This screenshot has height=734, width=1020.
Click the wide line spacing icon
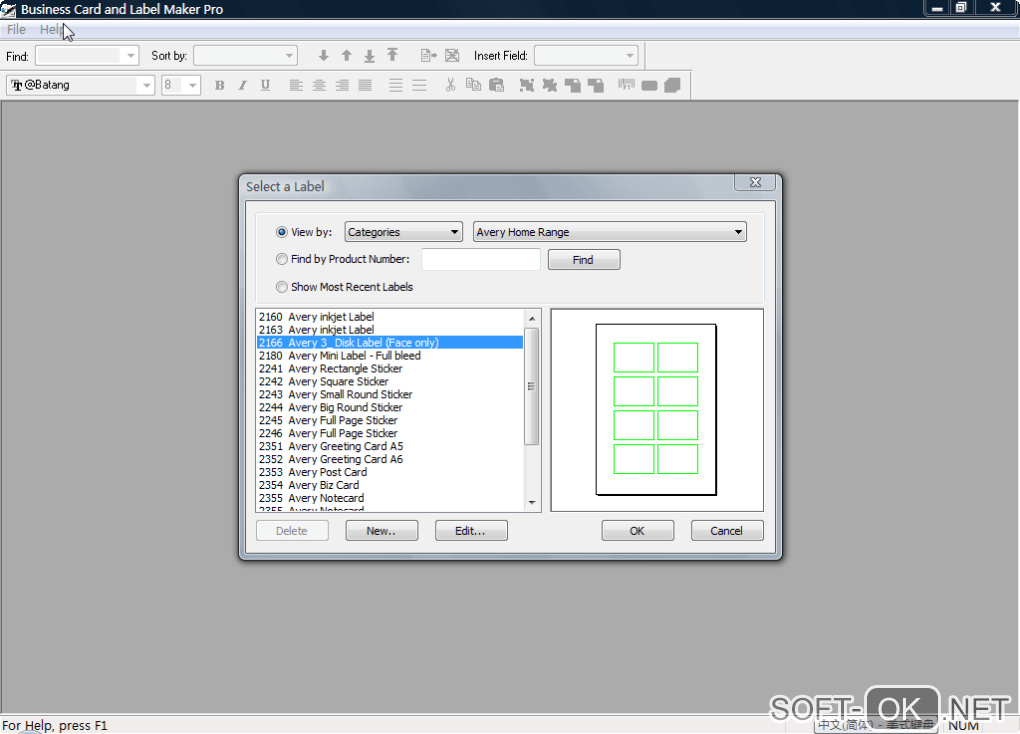(420, 85)
